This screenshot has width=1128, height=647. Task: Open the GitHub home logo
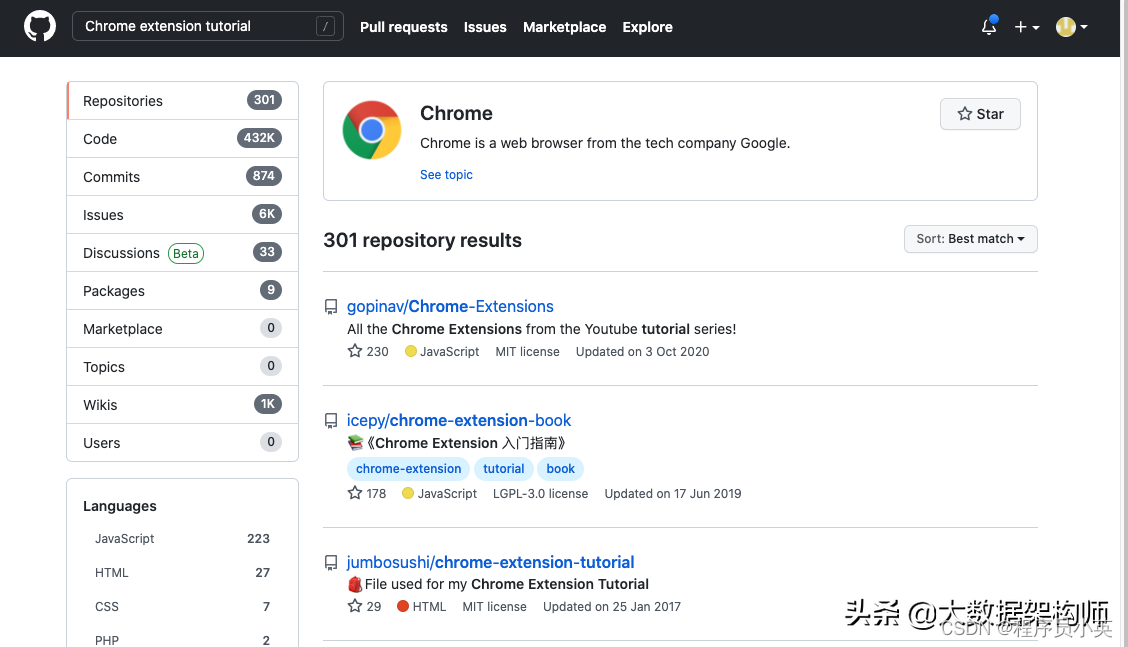[x=40, y=27]
